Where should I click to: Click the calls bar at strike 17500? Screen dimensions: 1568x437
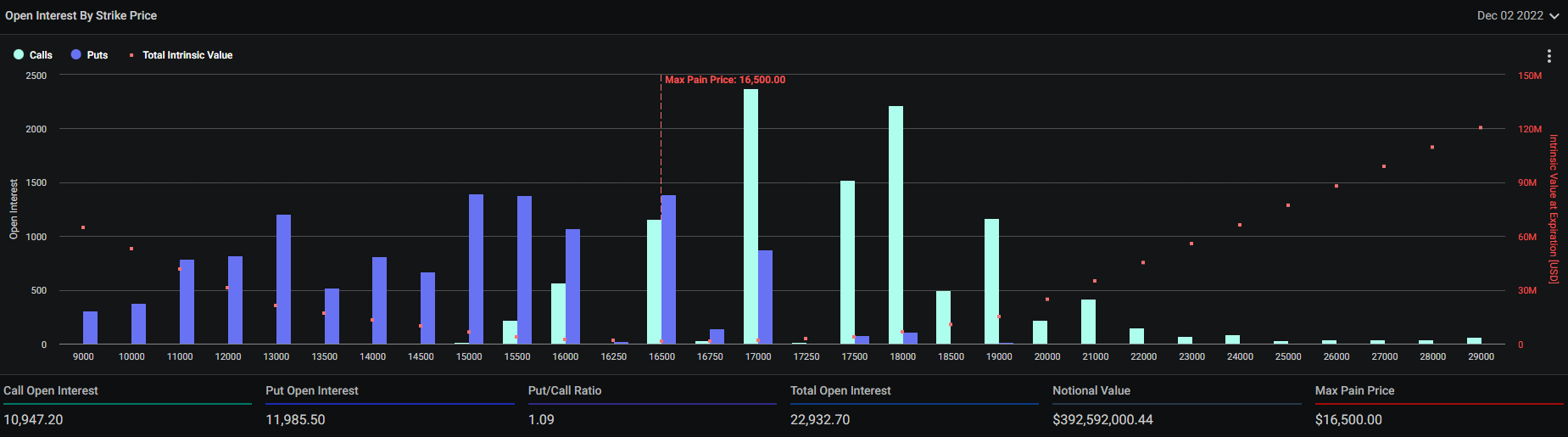(847, 262)
